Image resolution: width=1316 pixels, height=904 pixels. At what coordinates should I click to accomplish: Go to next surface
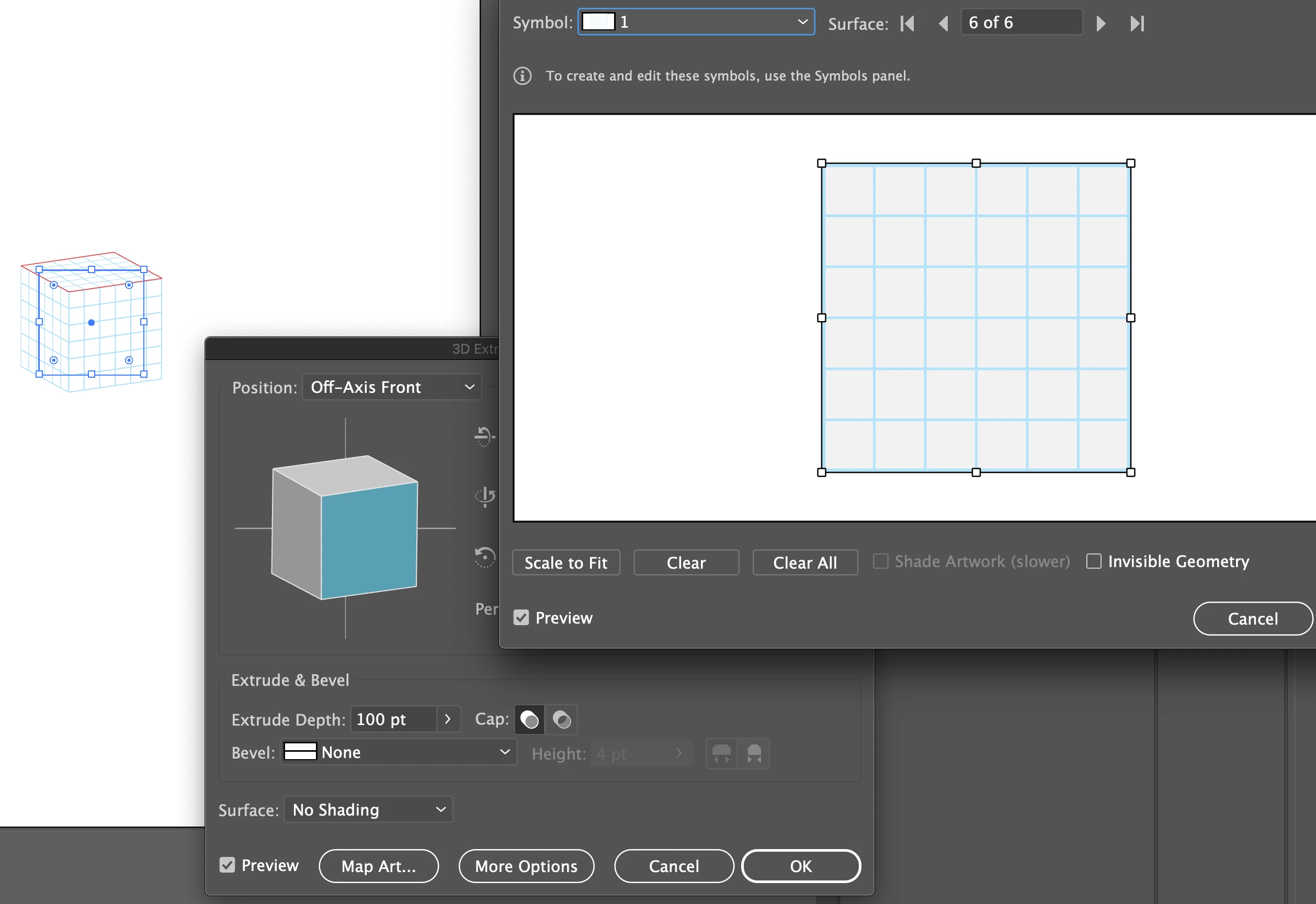click(x=1101, y=23)
